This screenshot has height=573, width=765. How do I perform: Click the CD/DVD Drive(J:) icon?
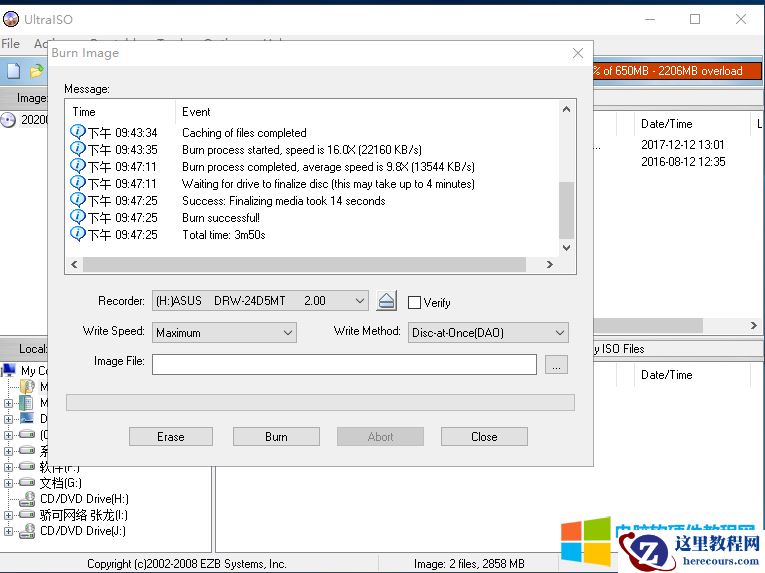pos(28,531)
